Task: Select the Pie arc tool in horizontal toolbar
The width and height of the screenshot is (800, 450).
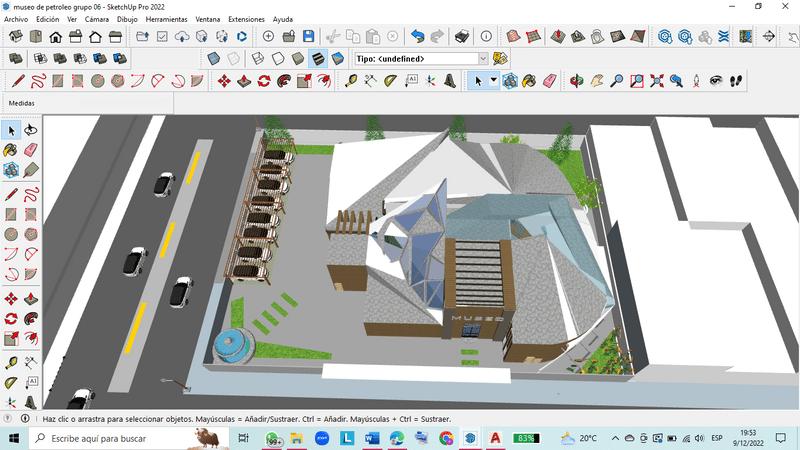Action: pyautogui.click(x=197, y=81)
